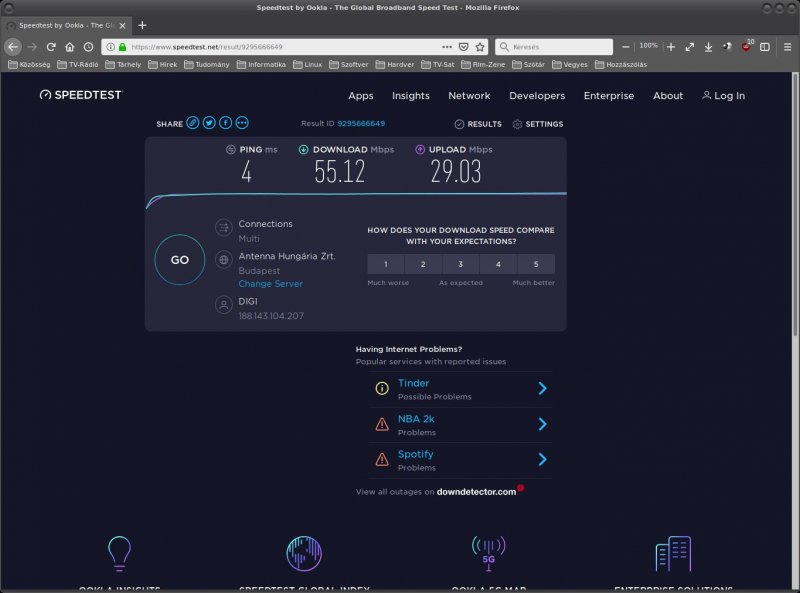Open the downloads arrow icon
Screen dimensions: 800x593
coord(708,47)
